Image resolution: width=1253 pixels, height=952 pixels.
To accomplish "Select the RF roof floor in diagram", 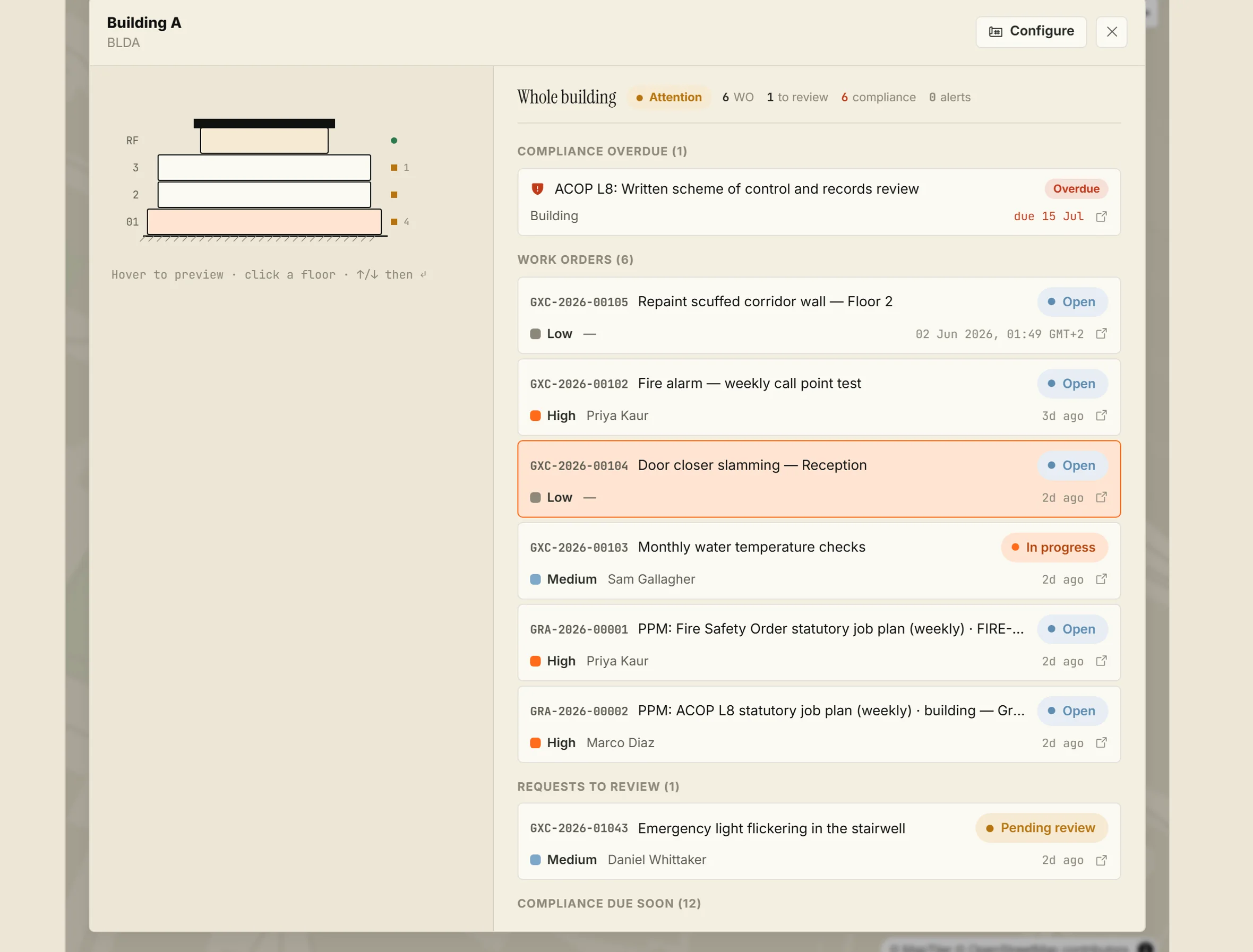I will 264,140.
